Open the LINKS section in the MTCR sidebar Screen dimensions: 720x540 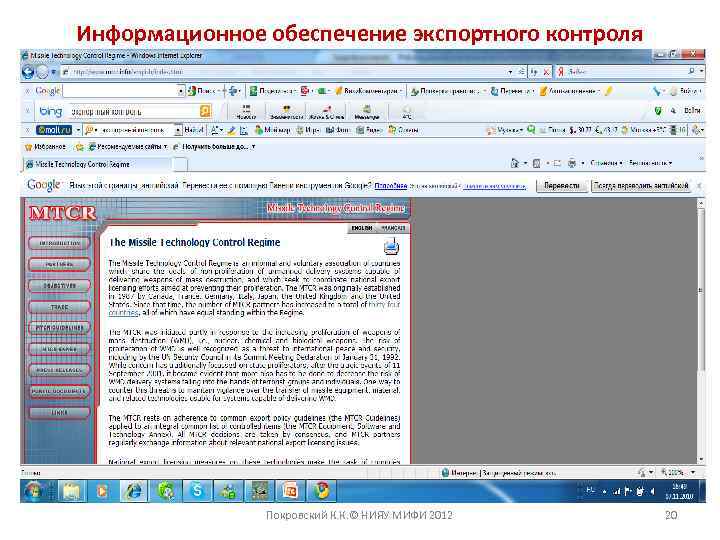pos(59,412)
